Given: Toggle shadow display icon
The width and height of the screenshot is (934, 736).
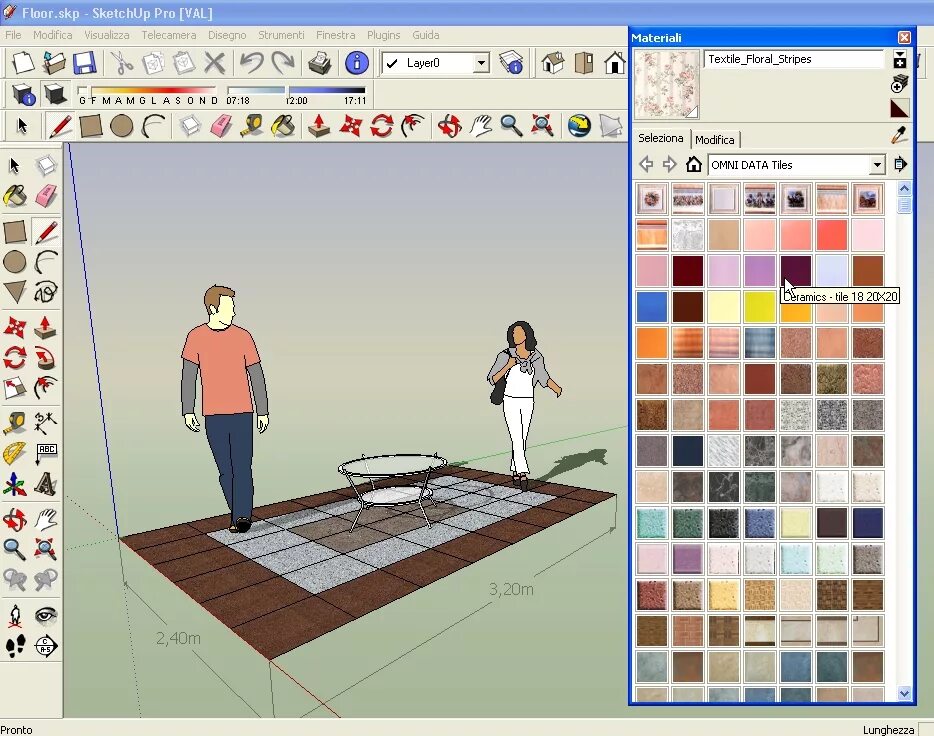Looking at the screenshot, I should tap(55, 94).
